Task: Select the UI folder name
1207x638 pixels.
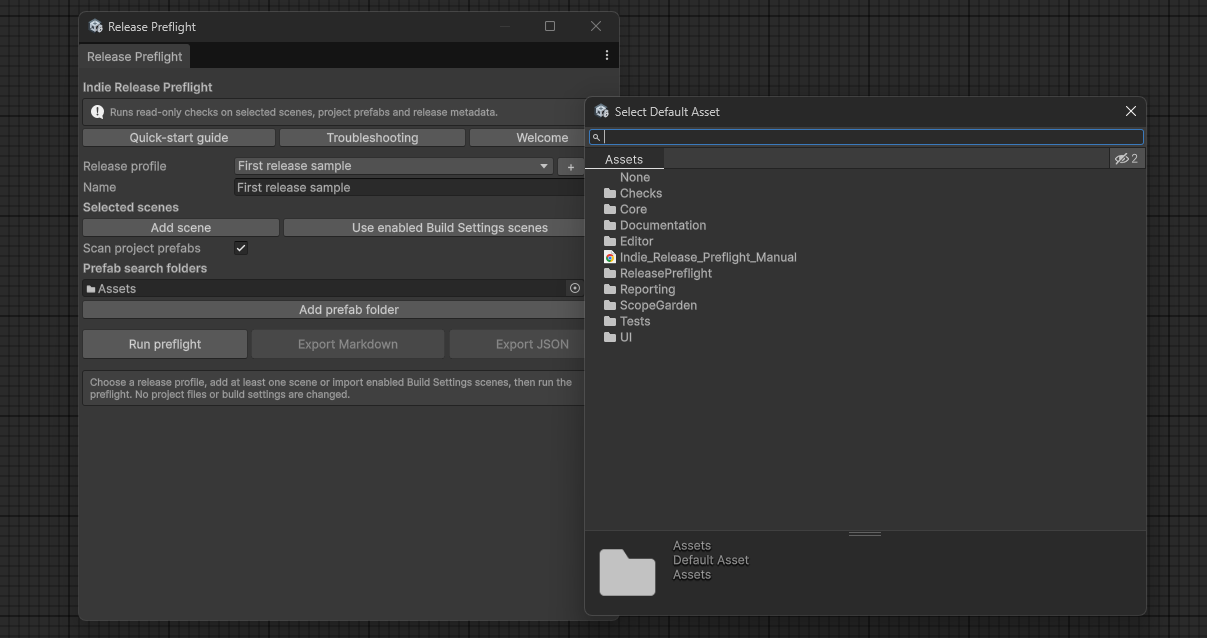Action: point(626,338)
